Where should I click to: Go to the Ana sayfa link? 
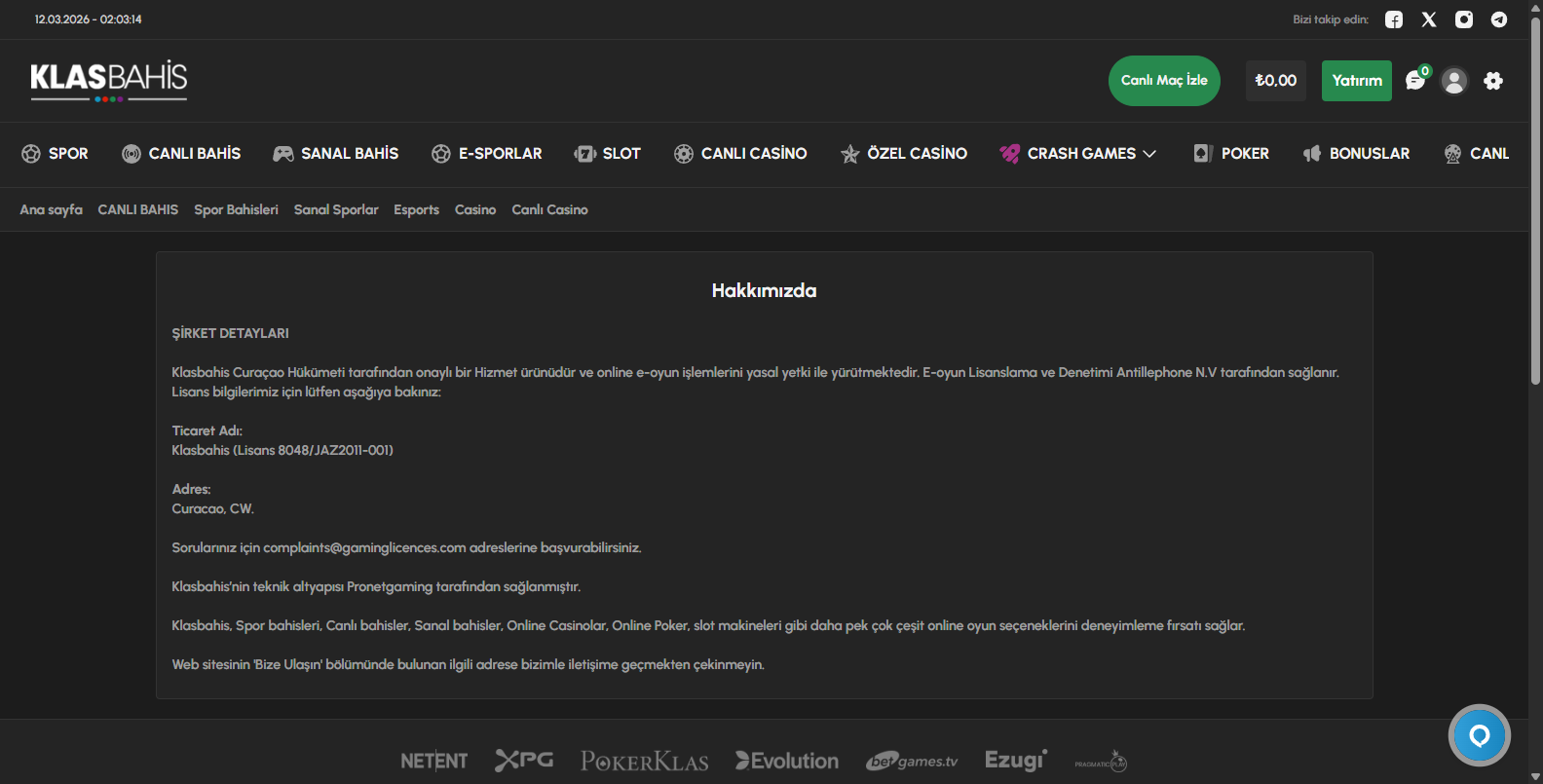point(52,209)
